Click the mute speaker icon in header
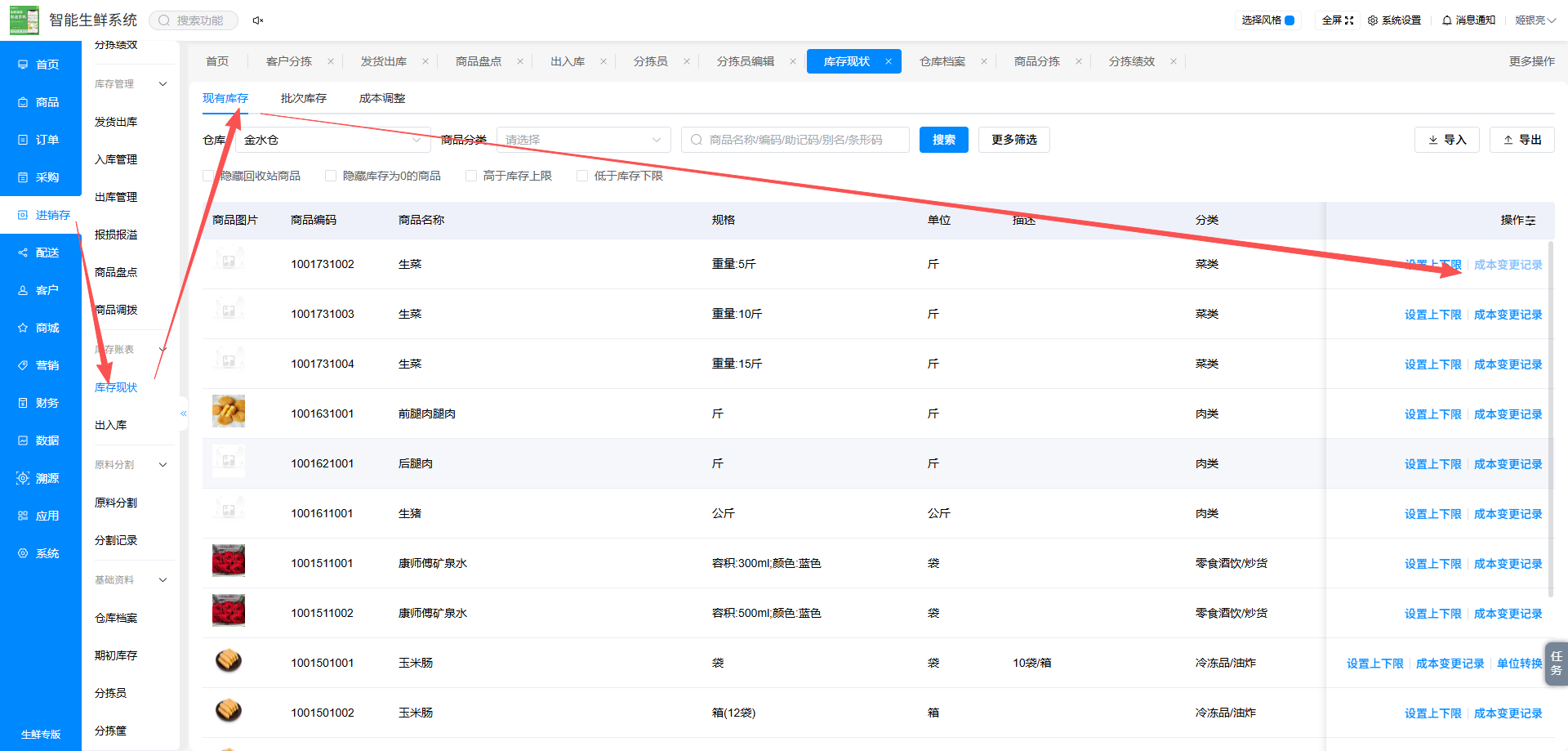1568x751 pixels. [x=258, y=20]
